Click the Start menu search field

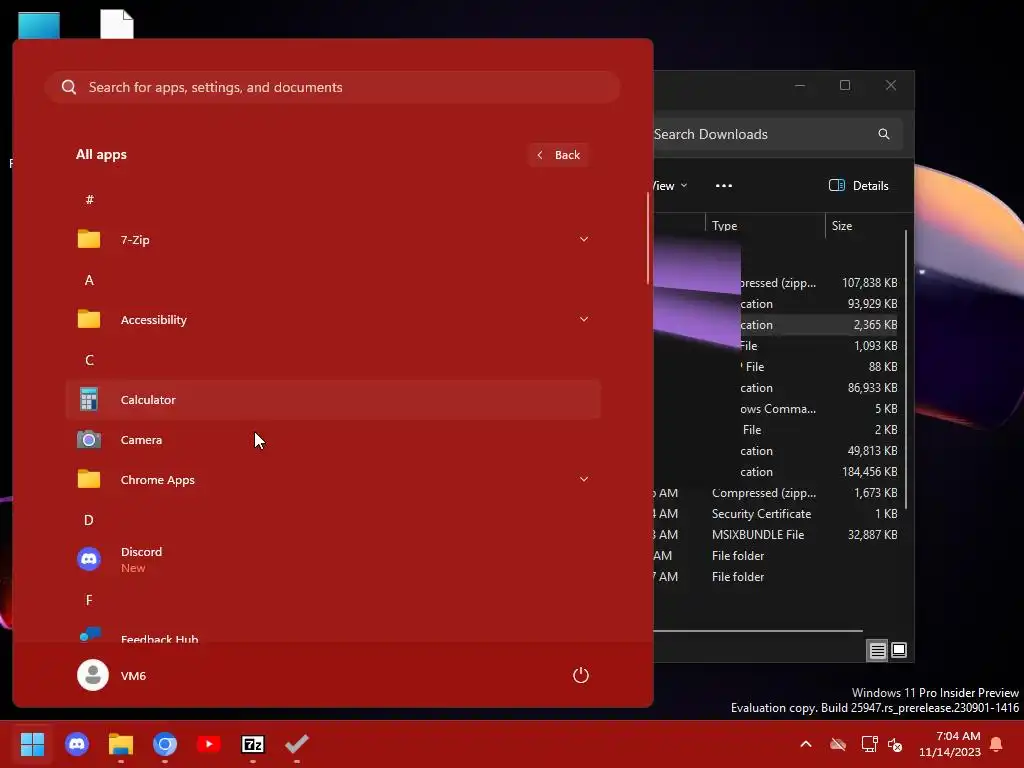tap(333, 87)
